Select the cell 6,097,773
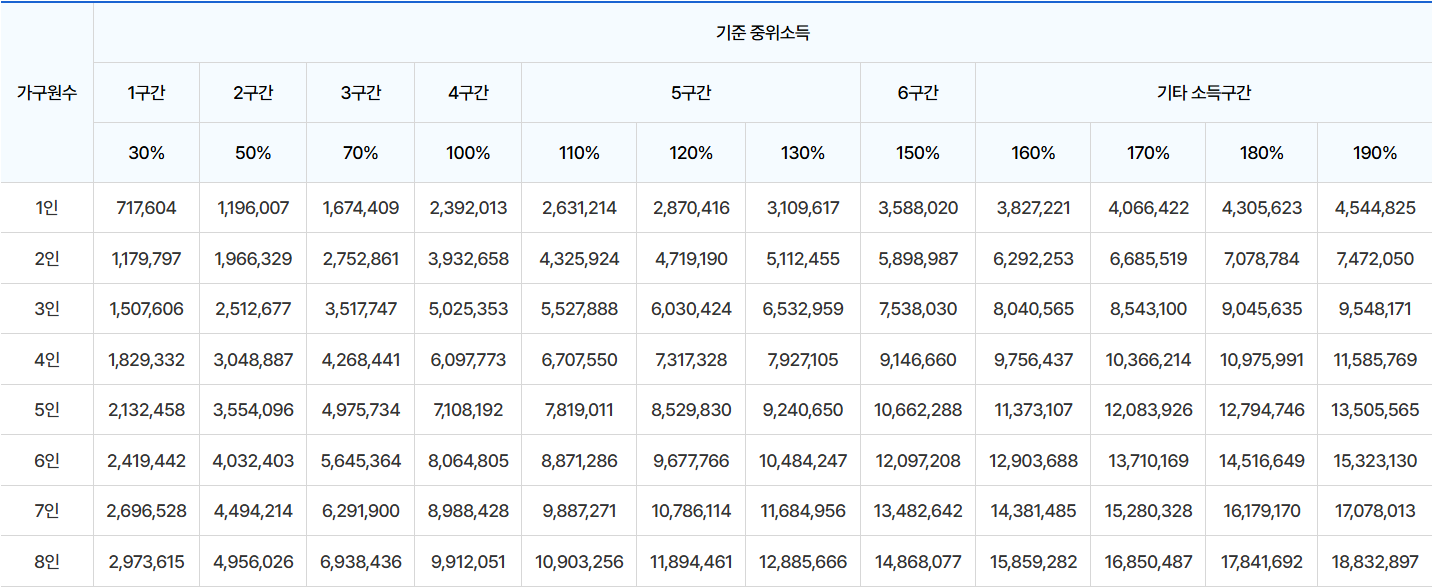1433x588 pixels. click(468, 360)
